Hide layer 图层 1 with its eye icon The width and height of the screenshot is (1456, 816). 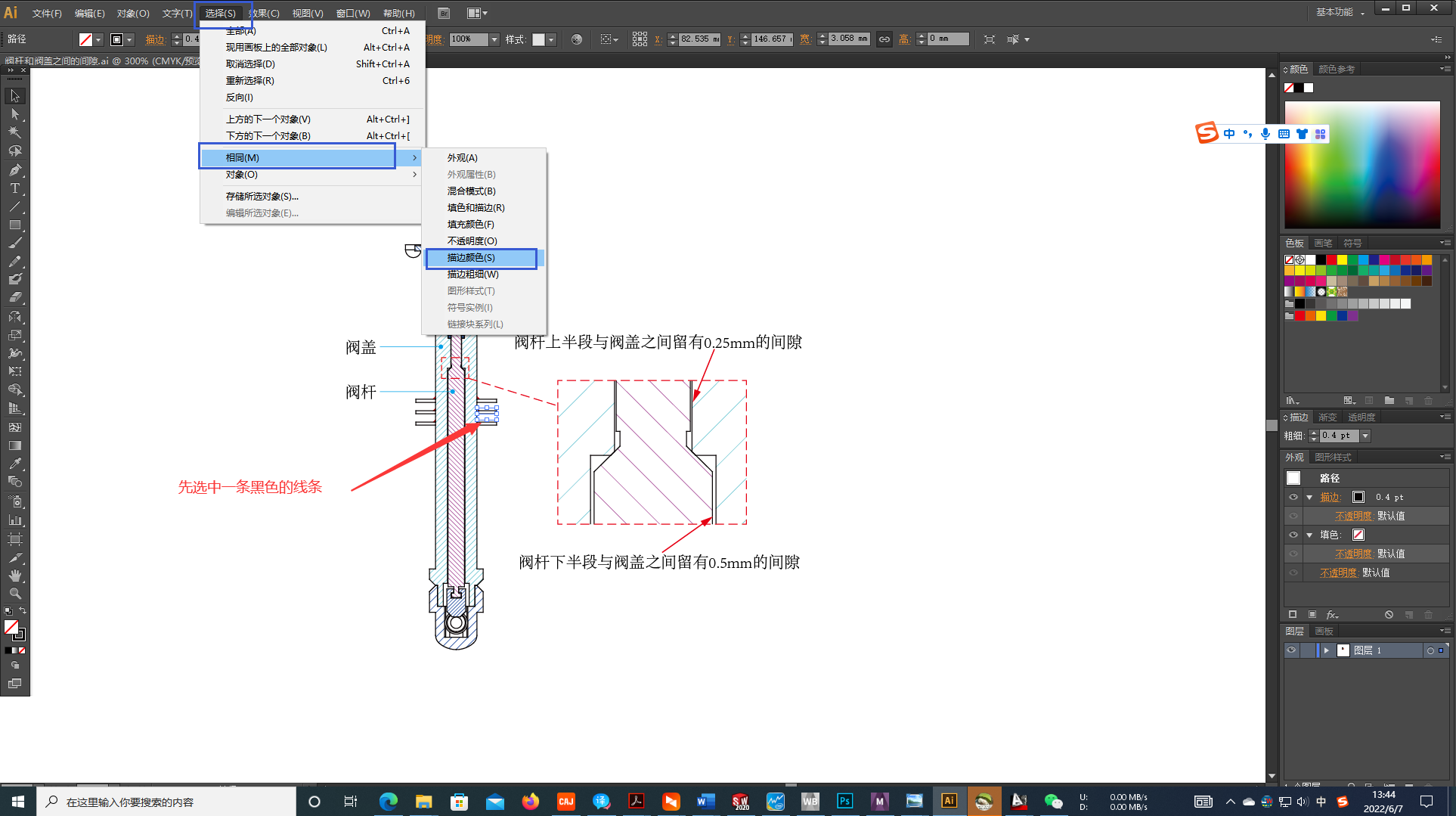tap(1291, 650)
